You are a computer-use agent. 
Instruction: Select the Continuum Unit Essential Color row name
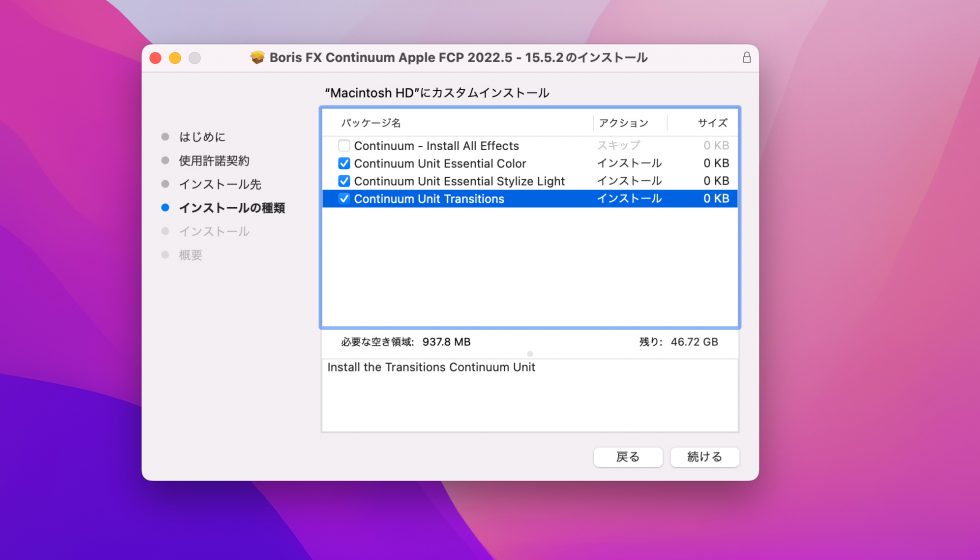(440, 163)
